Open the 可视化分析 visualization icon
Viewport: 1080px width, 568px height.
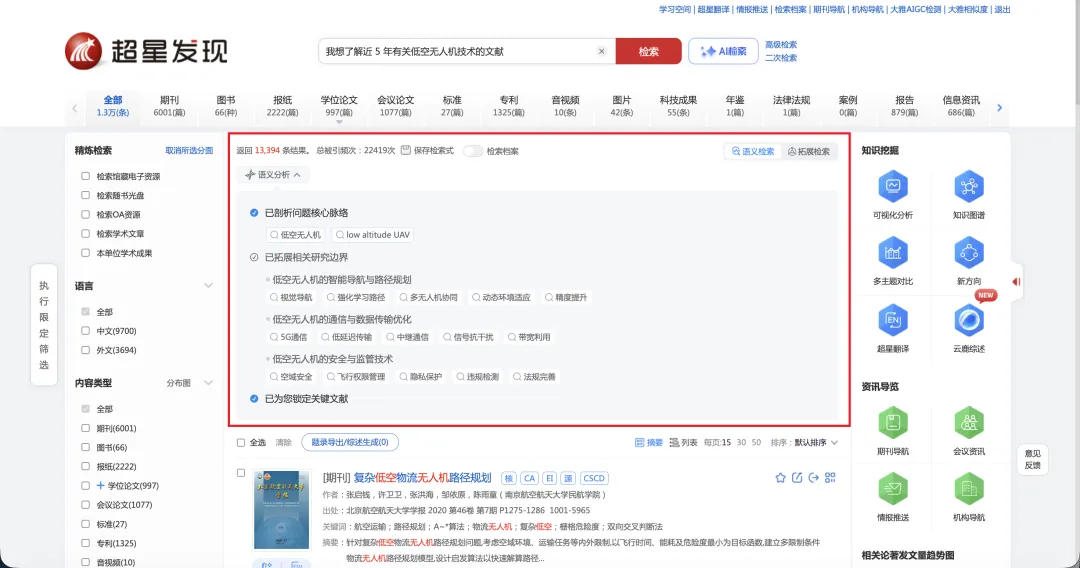[x=892, y=187]
